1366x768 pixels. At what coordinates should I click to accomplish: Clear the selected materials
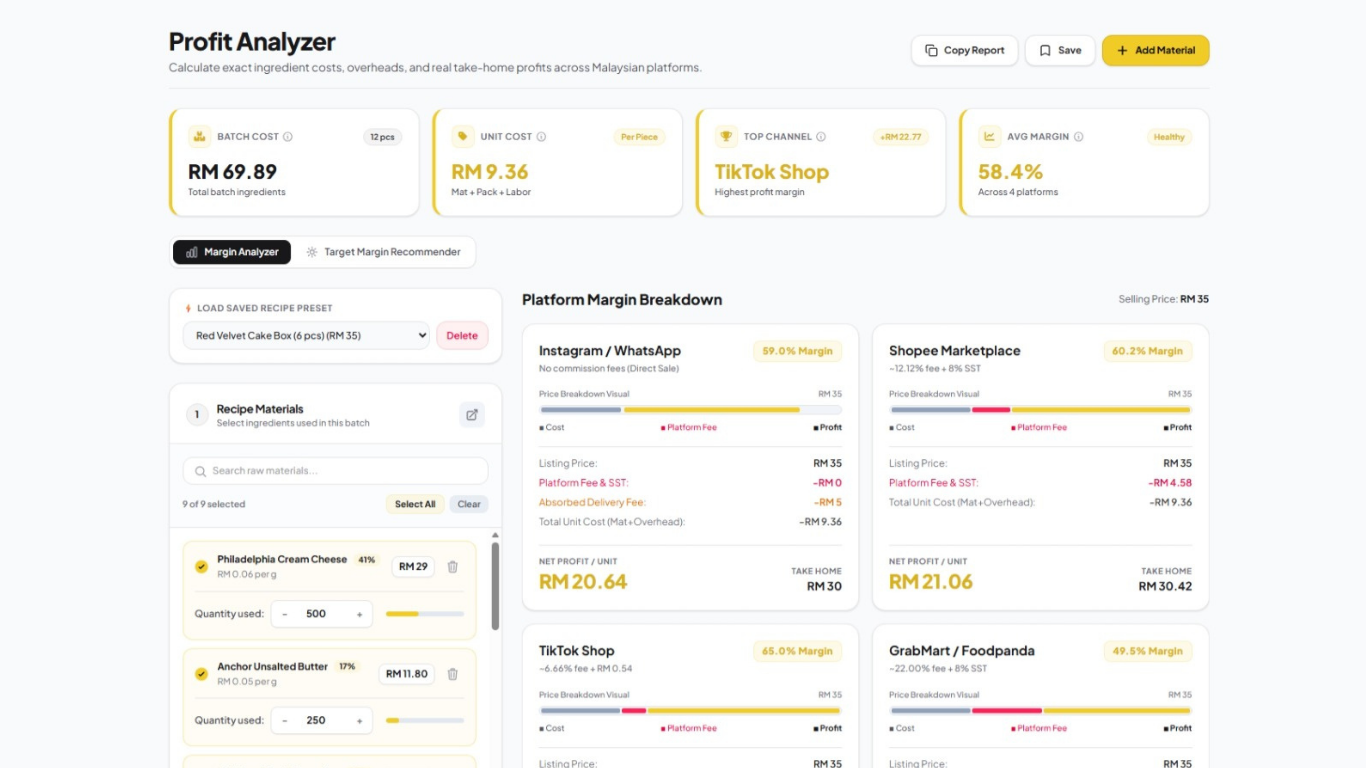click(469, 504)
